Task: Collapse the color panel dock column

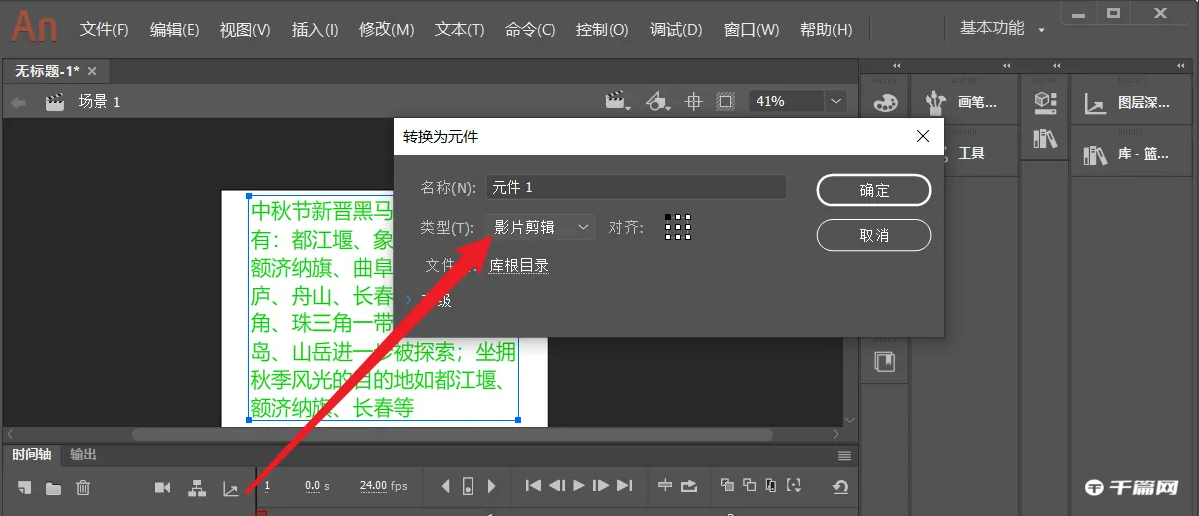Action: tap(897, 65)
